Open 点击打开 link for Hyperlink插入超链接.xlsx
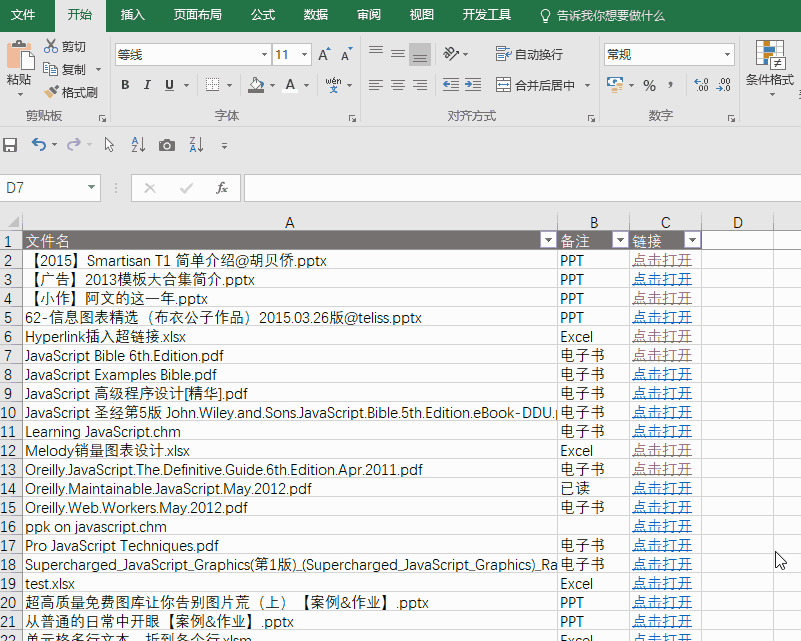Viewport: 801px width, 641px height. [x=662, y=336]
